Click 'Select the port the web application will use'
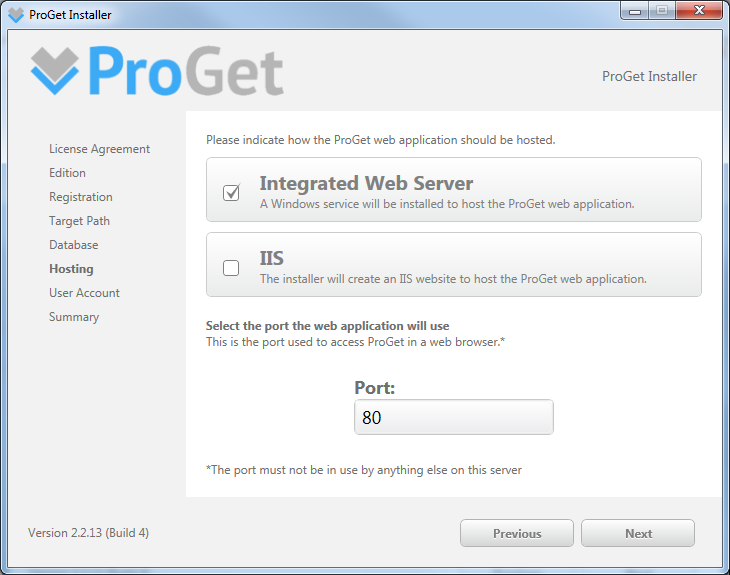This screenshot has height=575, width=730. point(328,326)
